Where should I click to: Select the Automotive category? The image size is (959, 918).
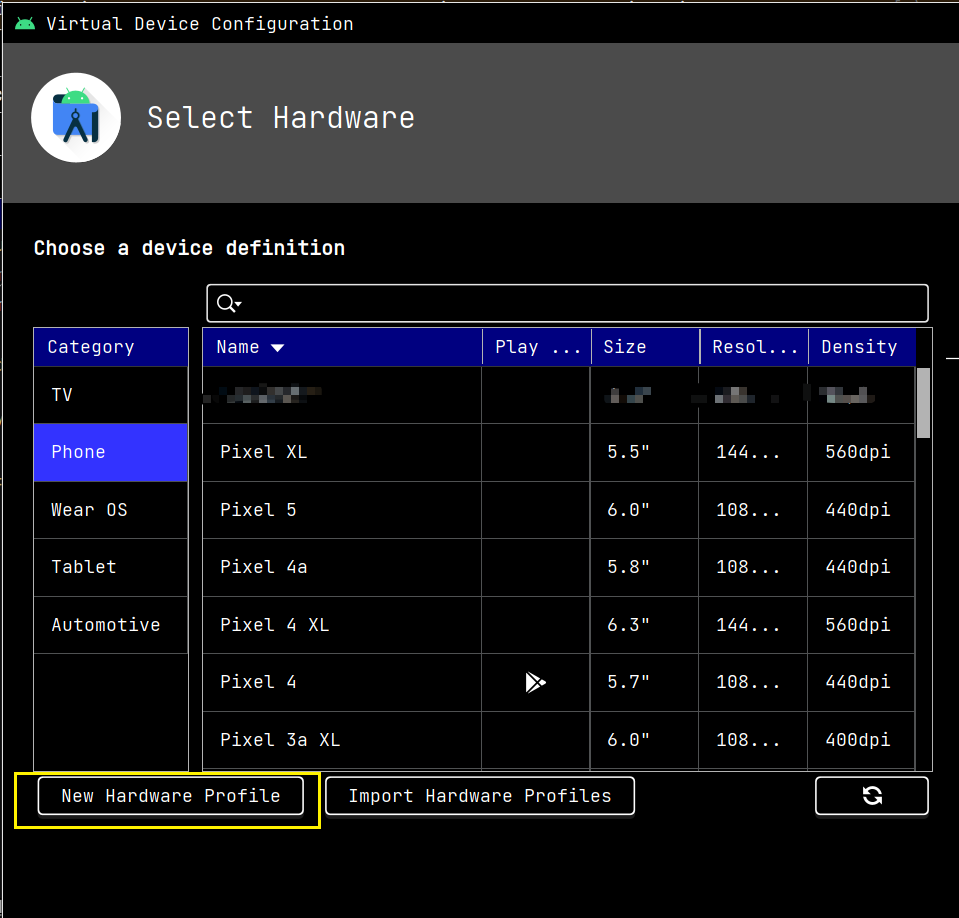[111, 625]
